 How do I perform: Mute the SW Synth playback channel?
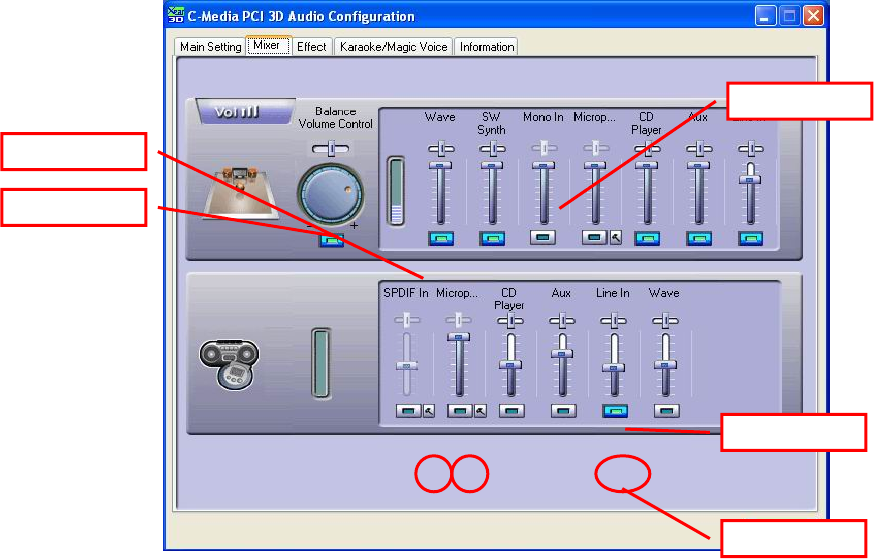(492, 238)
